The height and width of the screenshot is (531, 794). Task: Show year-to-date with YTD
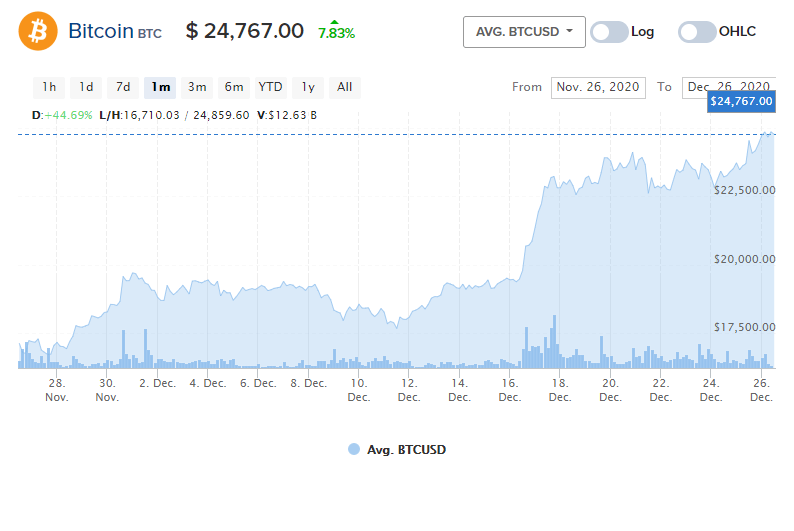click(271, 88)
